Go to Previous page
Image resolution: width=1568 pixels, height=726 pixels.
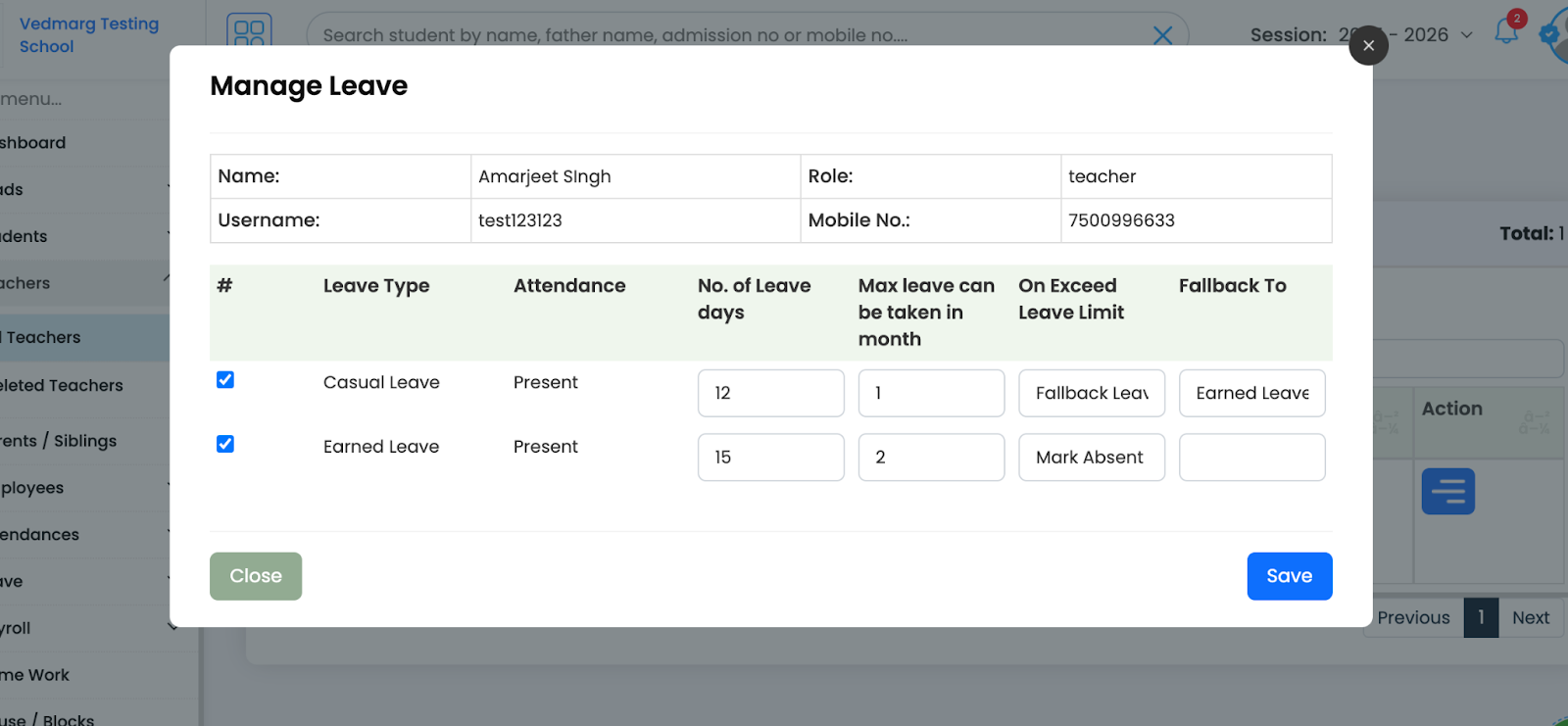coord(1413,618)
